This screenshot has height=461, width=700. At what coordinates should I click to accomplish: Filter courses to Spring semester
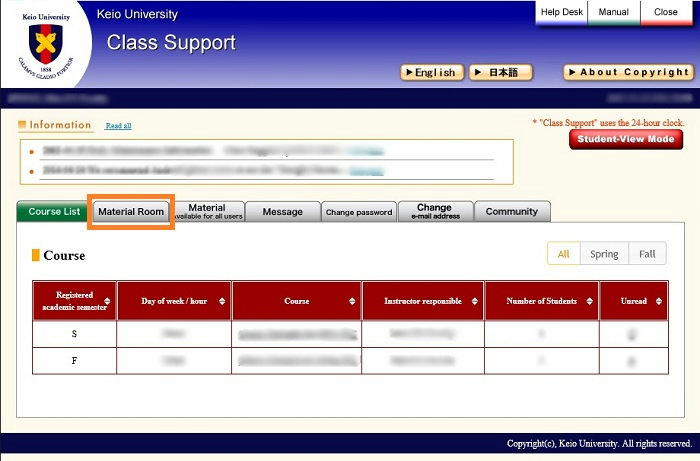pyautogui.click(x=604, y=254)
